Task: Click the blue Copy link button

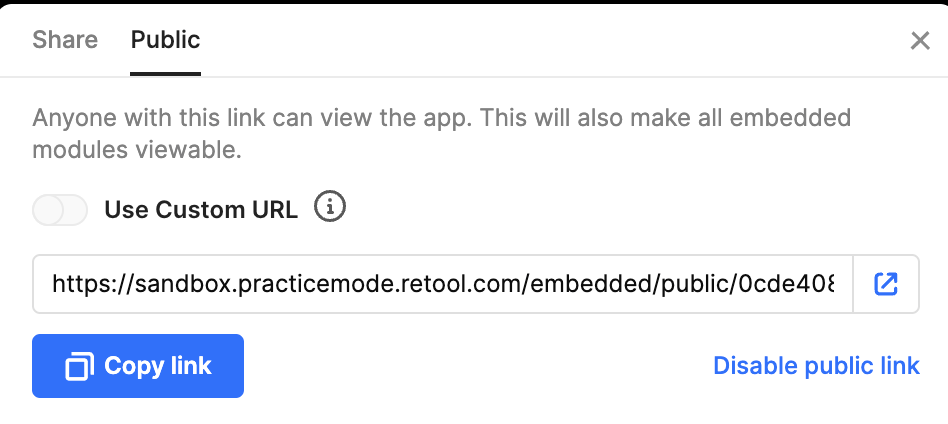Action: pos(138,366)
